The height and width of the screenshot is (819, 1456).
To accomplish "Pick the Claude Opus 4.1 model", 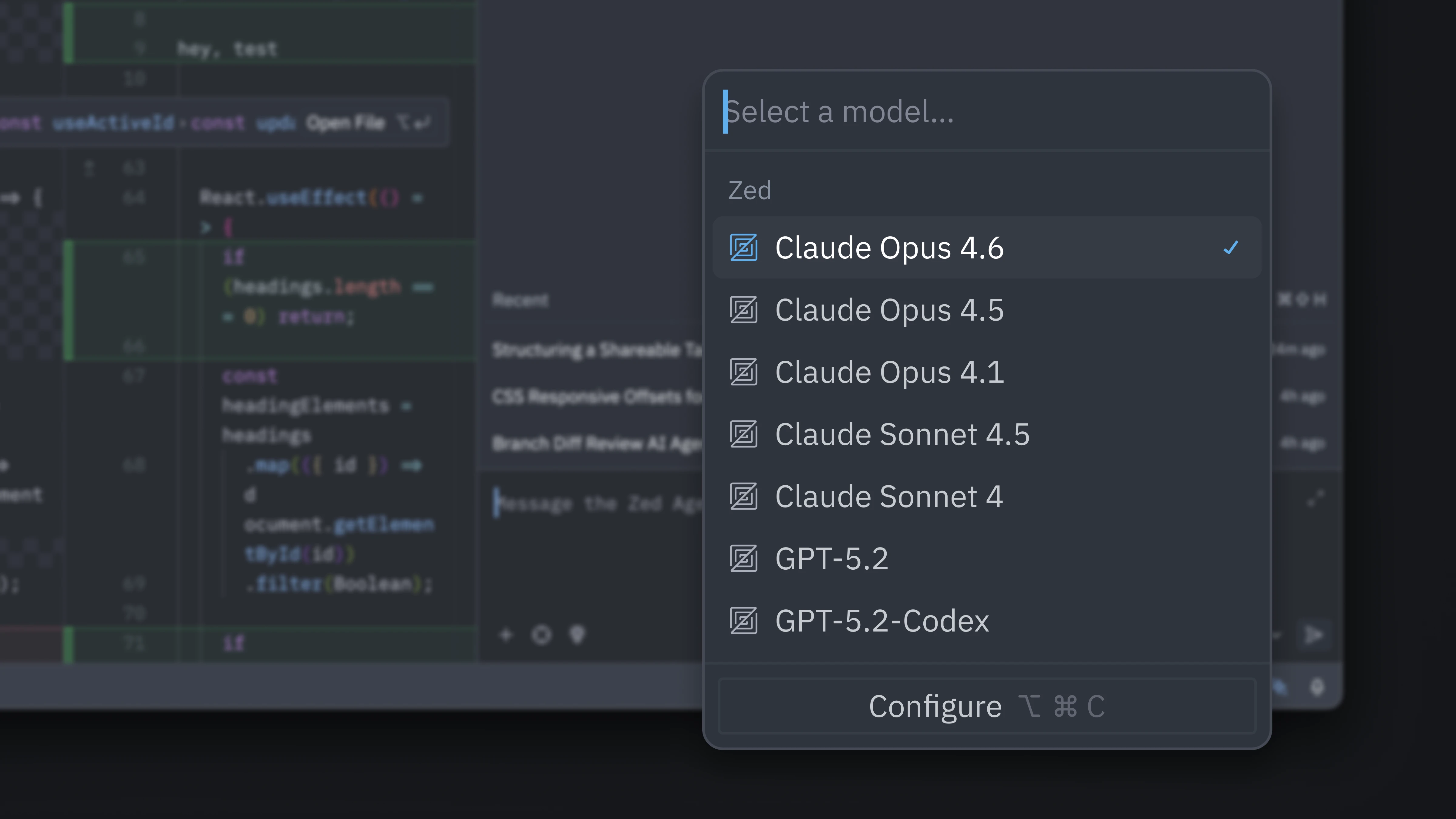I will click(889, 372).
